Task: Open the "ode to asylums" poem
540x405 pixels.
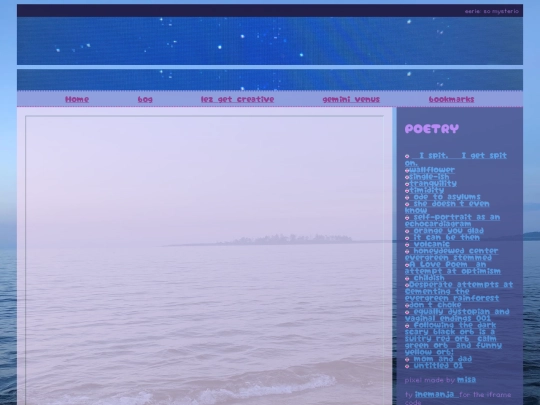Action: 446,197
